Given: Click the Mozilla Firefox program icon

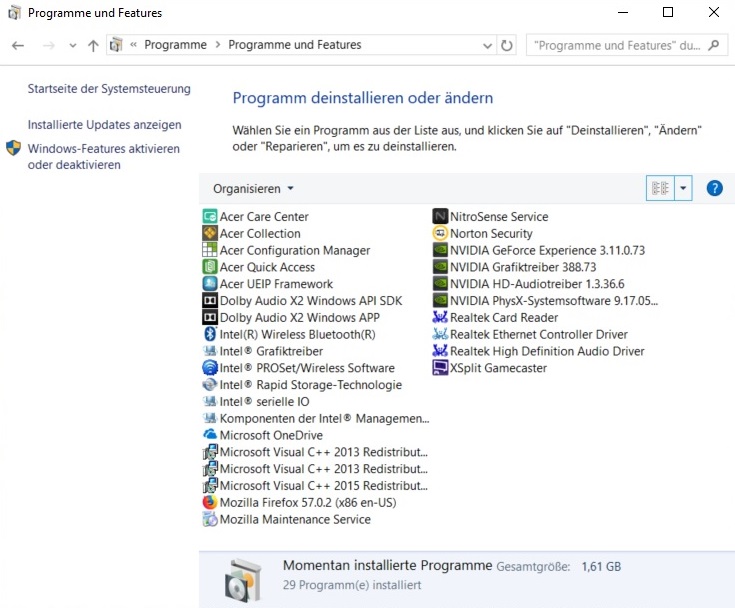Looking at the screenshot, I should (x=210, y=503).
